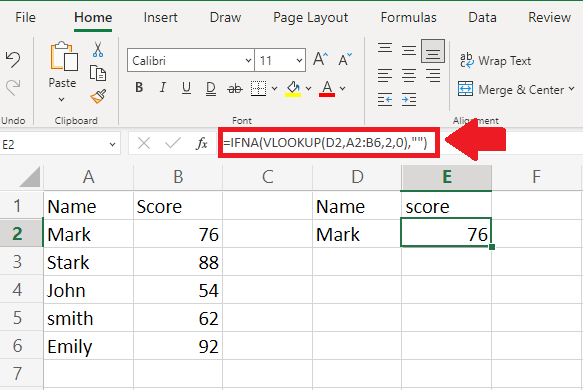The image size is (583, 390).
Task: Open the Draw tab
Action: [225, 17]
